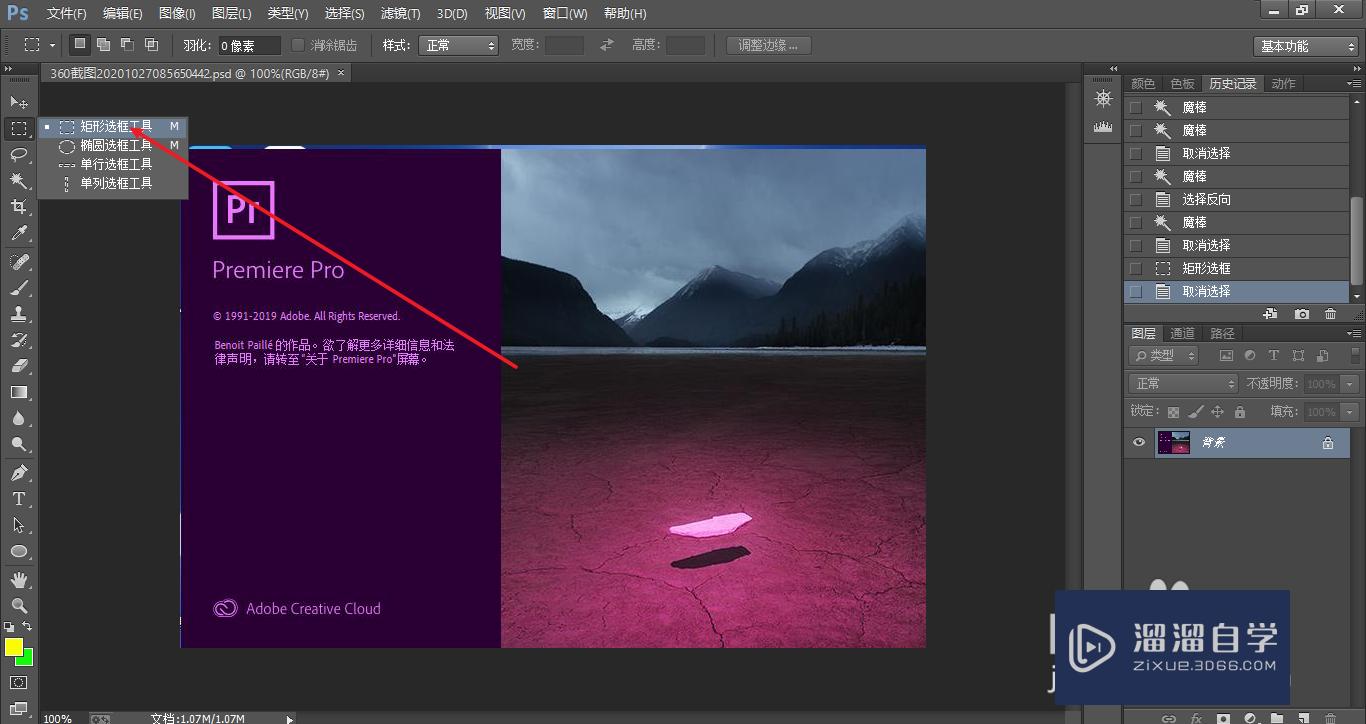Viewport: 1366px width, 724px height.
Task: Open the 文件(F) menu
Action: point(67,14)
